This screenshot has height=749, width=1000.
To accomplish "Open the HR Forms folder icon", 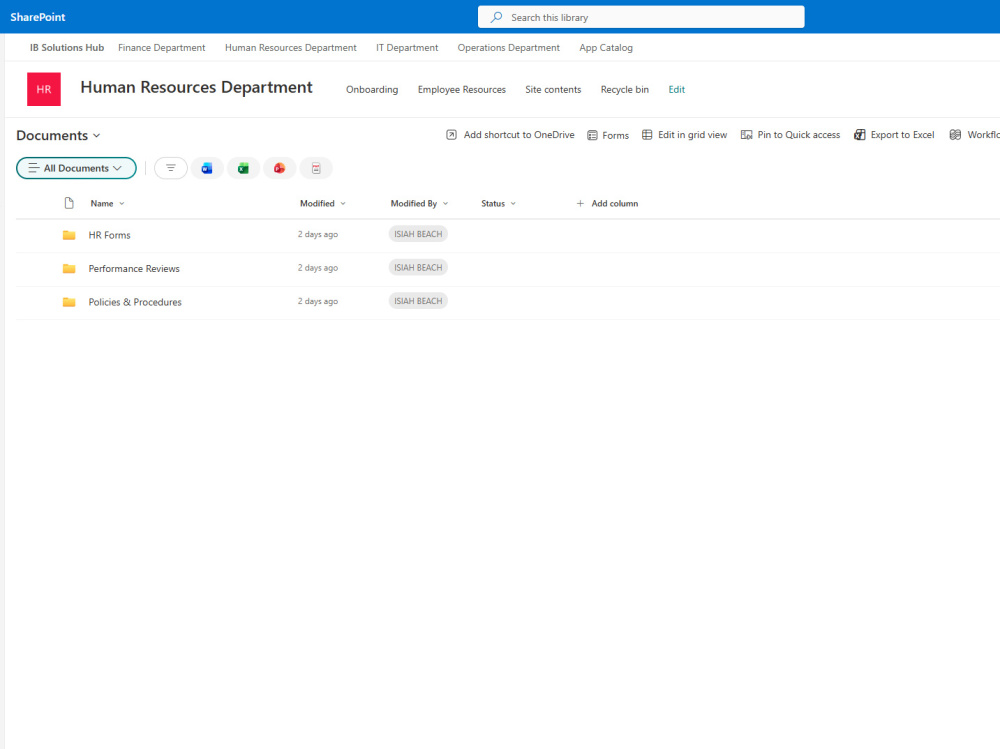I will (69, 235).
